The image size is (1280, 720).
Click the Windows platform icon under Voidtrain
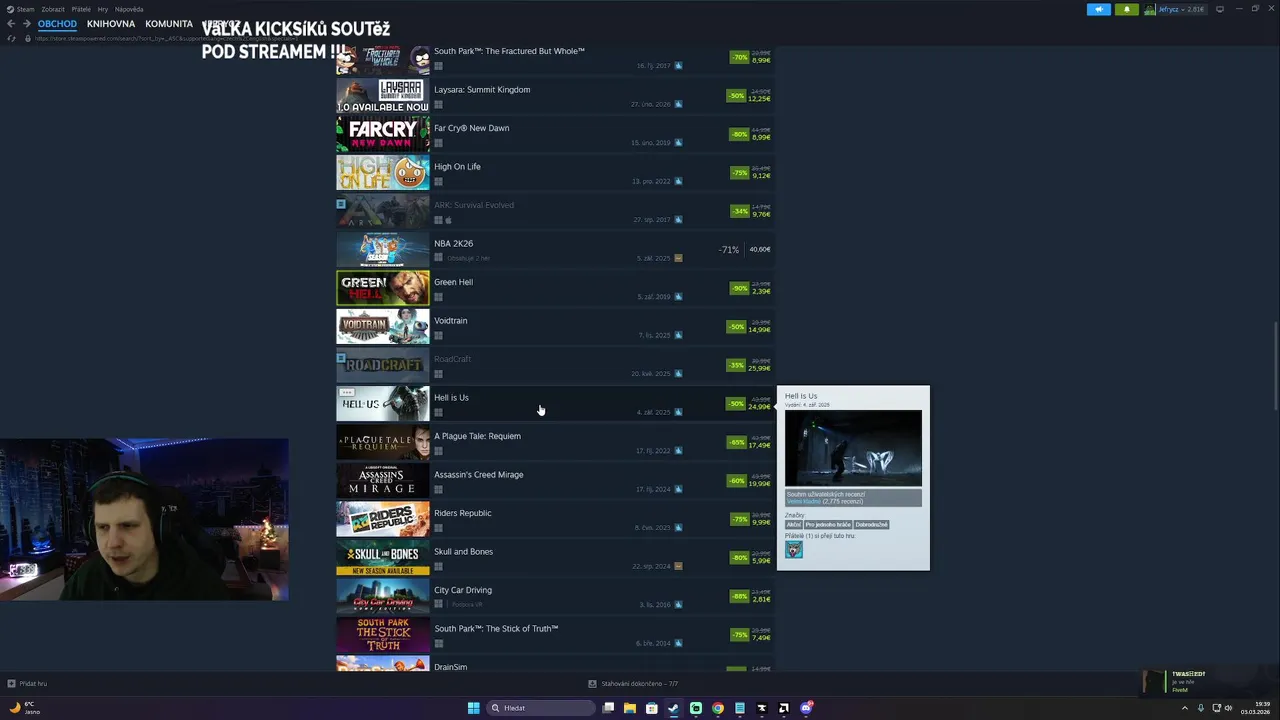(x=438, y=335)
